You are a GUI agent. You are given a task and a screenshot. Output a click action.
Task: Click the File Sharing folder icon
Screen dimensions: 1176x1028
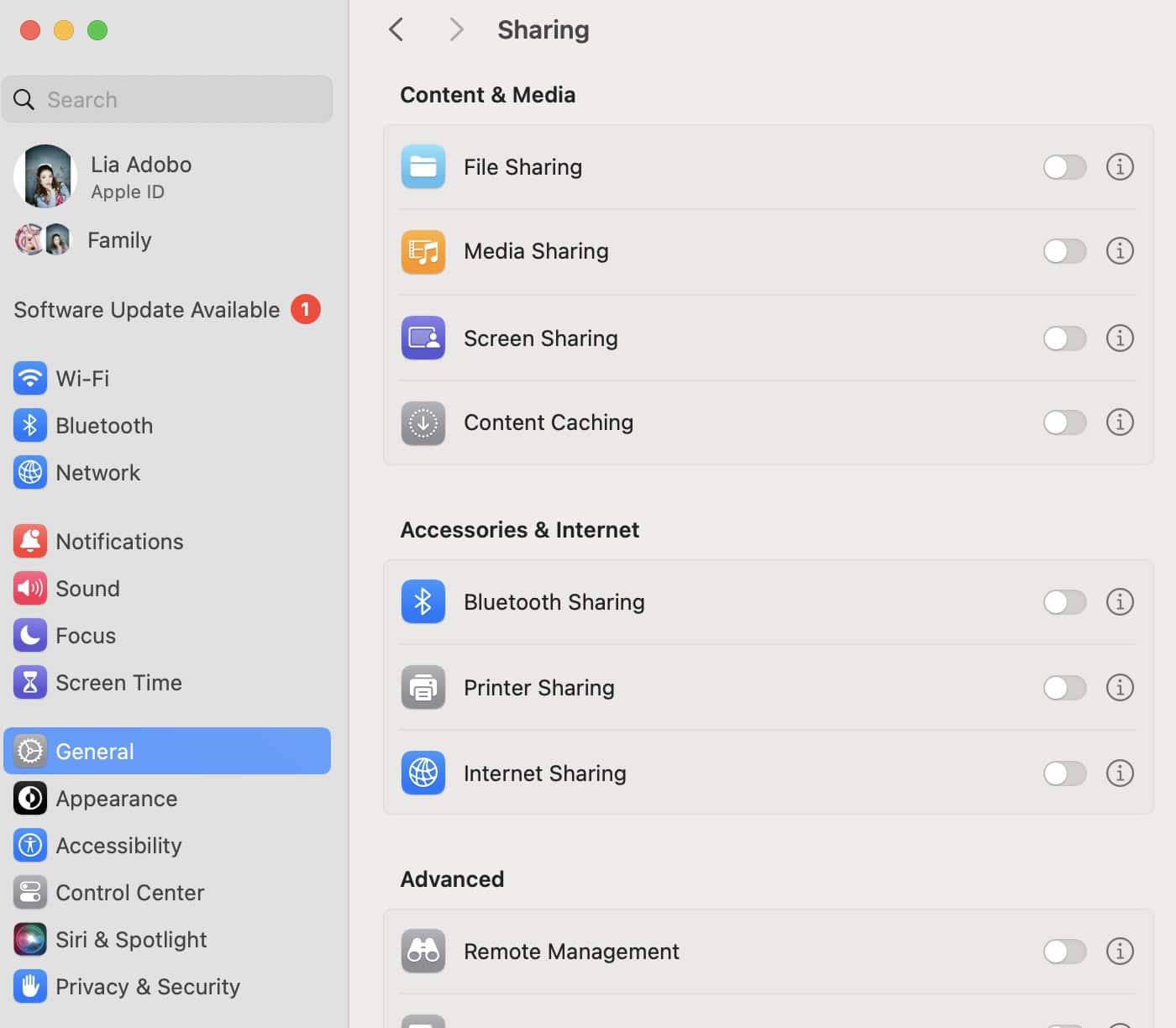pyautogui.click(x=423, y=167)
